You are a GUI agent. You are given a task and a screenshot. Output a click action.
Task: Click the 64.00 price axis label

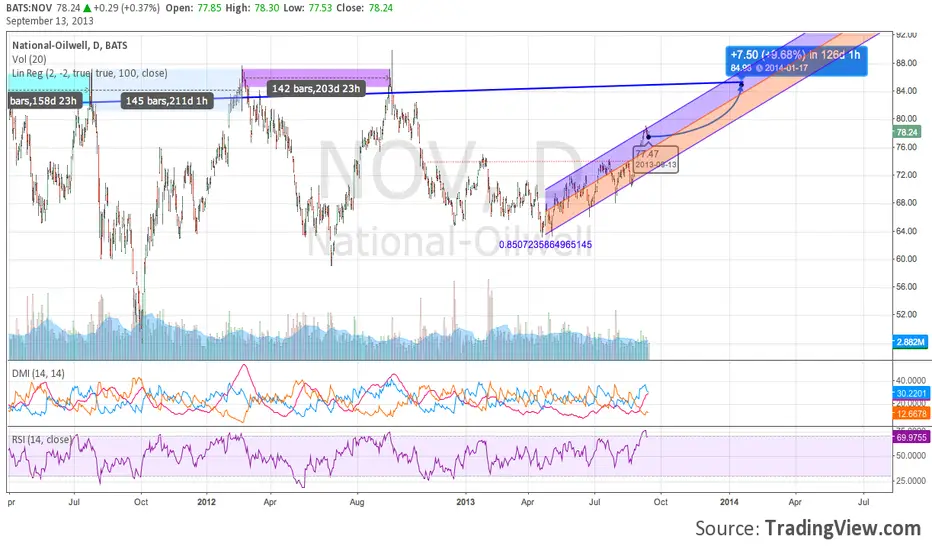[x=906, y=231]
